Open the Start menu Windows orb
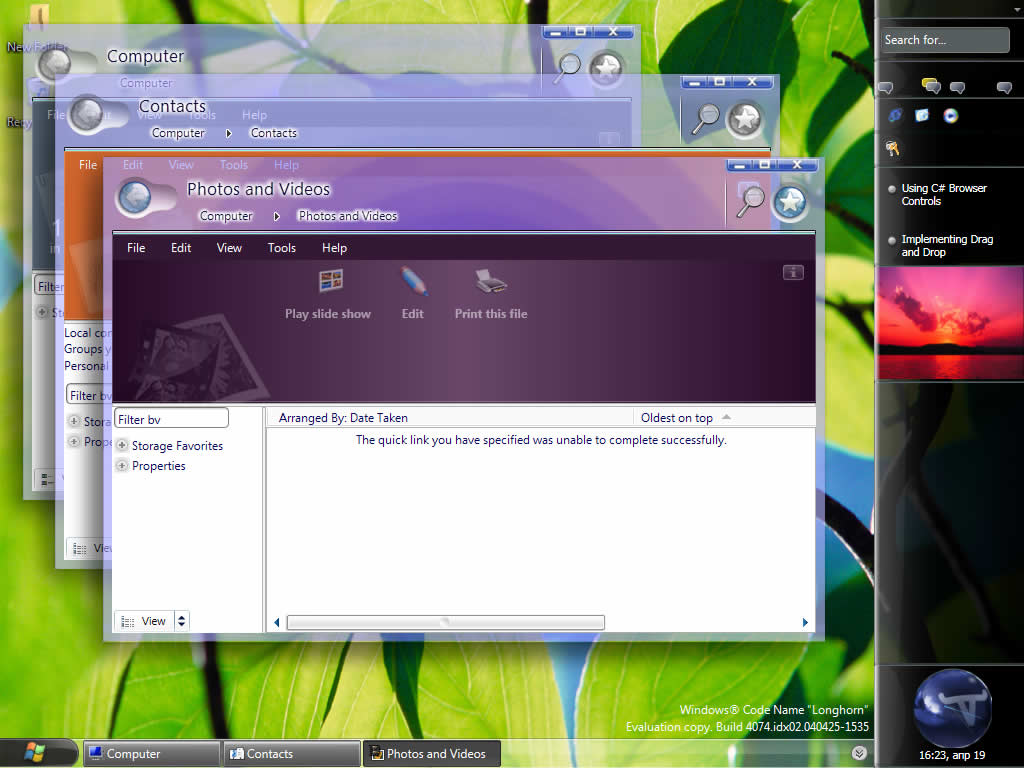This screenshot has height=768, width=1024. click(x=34, y=752)
